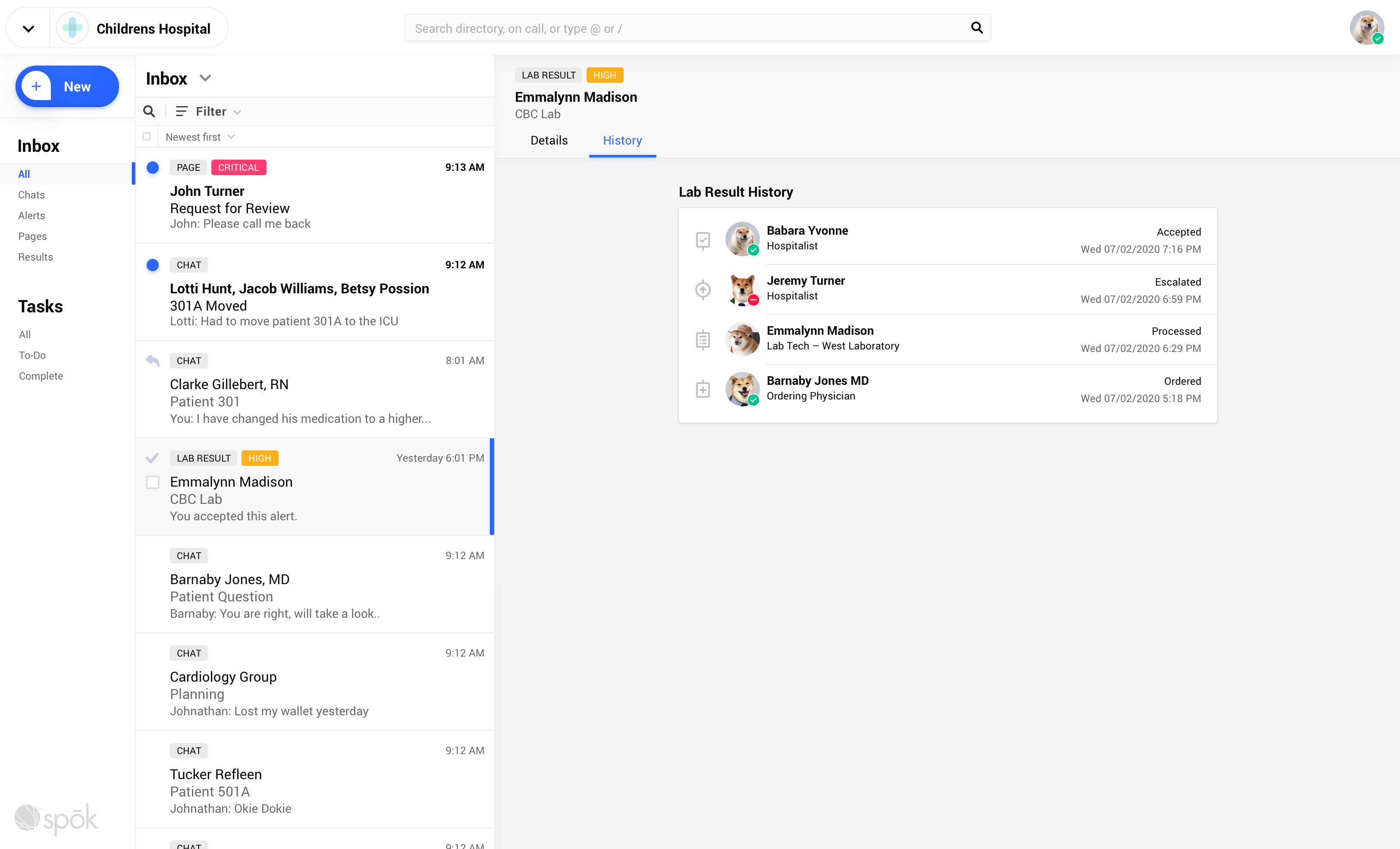Image resolution: width=1400 pixels, height=849 pixels.
Task: Click the Escalated status icon for Jeremy Turner
Action: point(703,290)
